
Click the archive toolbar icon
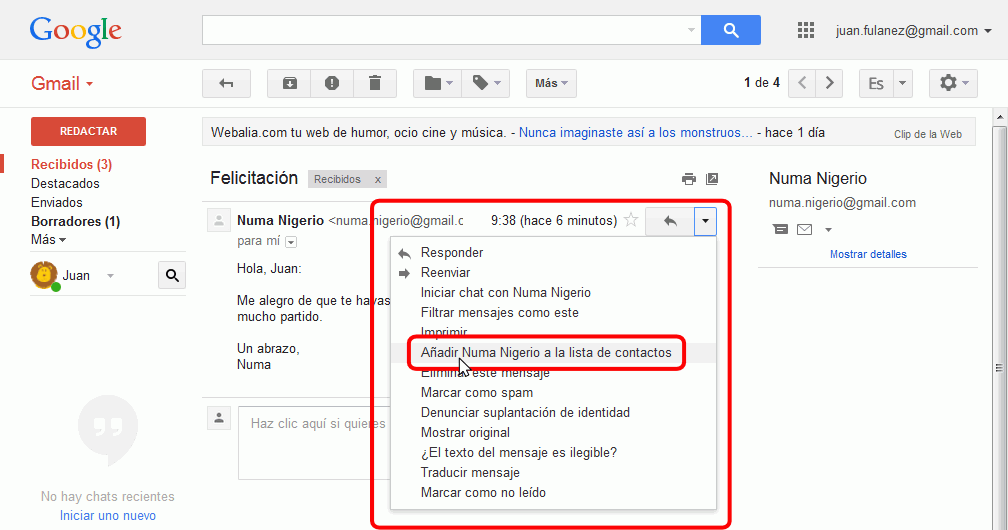(x=289, y=83)
